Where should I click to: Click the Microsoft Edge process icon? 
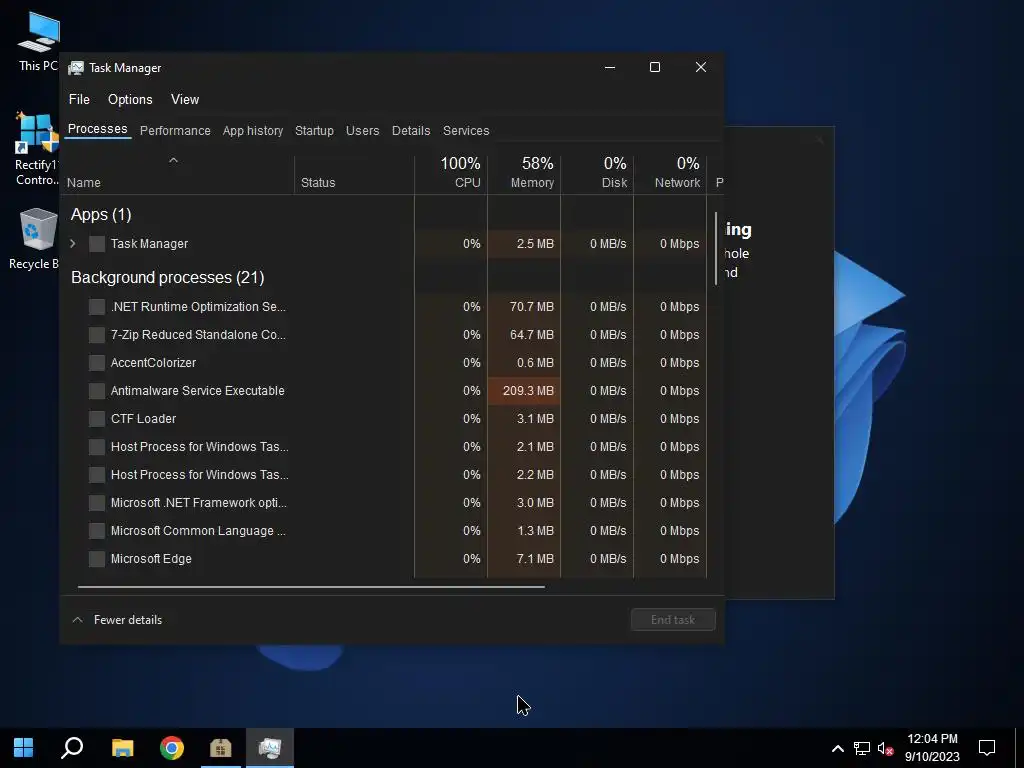pyautogui.click(x=97, y=559)
